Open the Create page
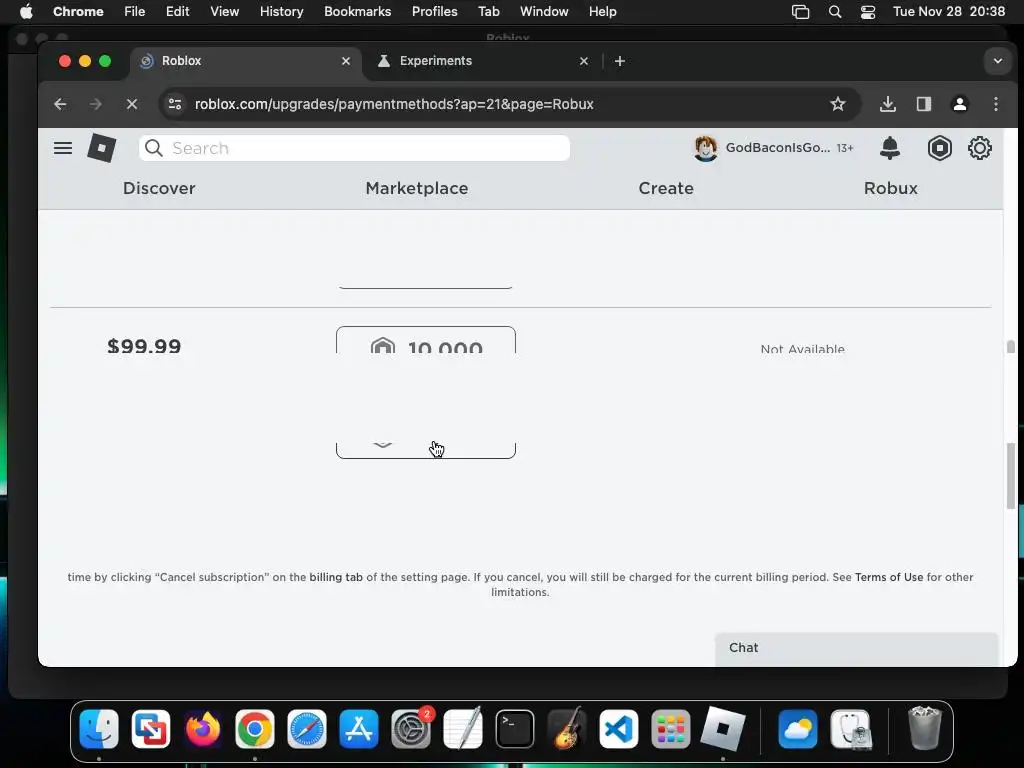Image resolution: width=1024 pixels, height=768 pixels. 665,188
